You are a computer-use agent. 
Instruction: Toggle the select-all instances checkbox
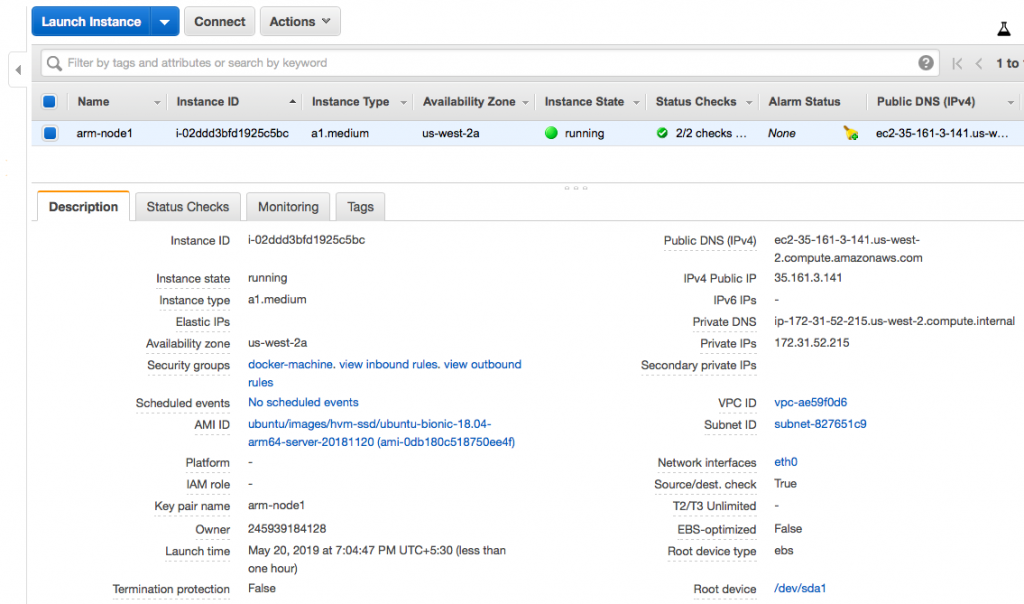tap(49, 101)
